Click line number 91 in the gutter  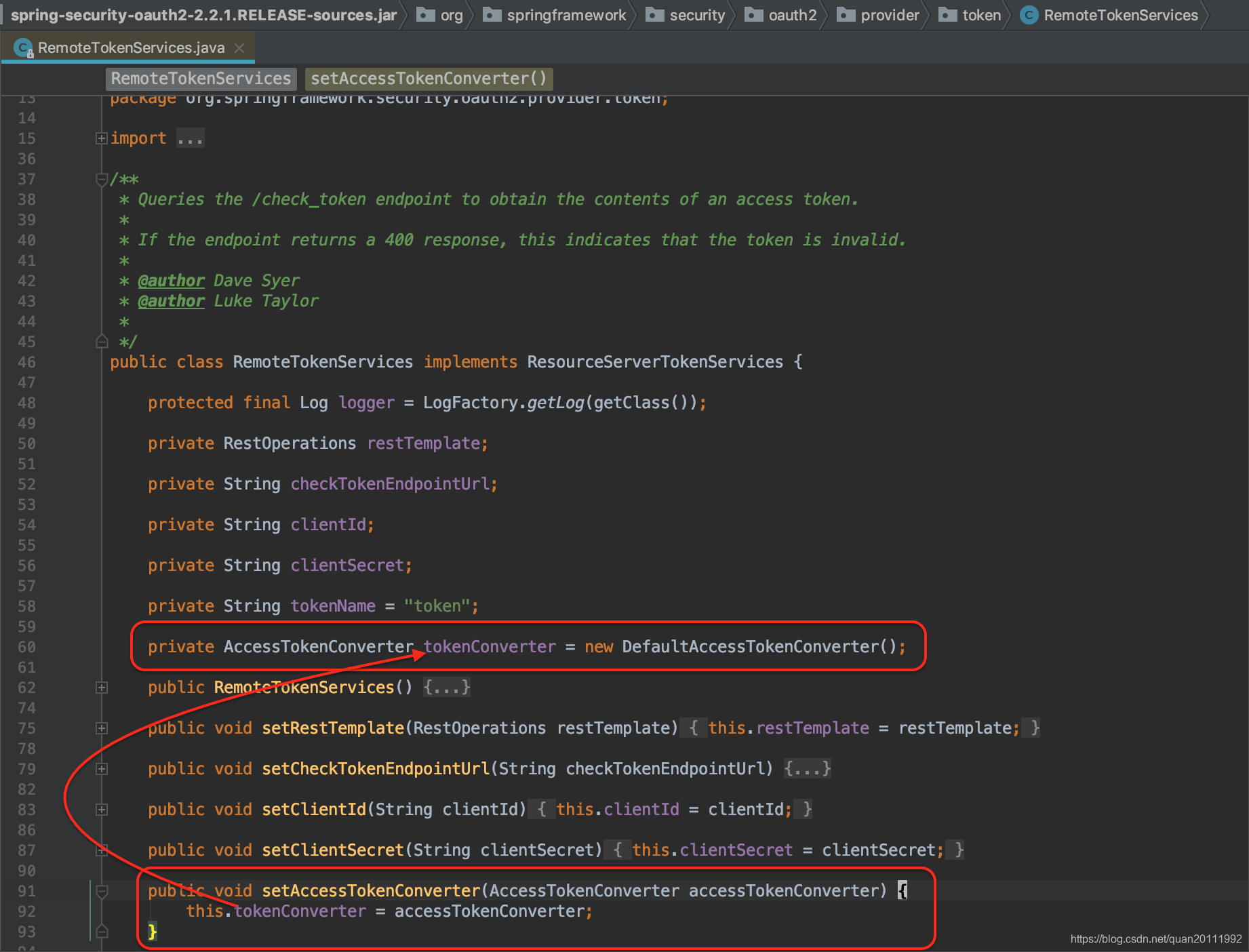click(26, 891)
